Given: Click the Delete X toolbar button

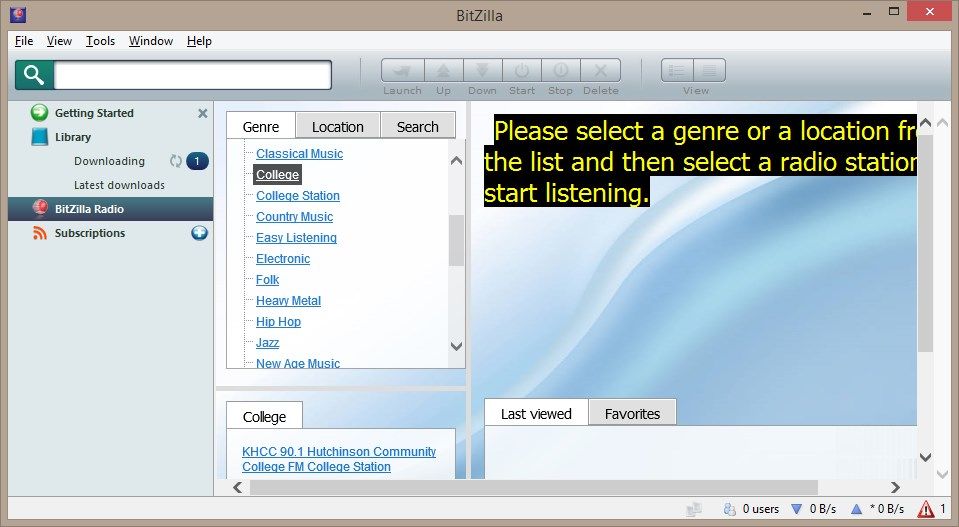Looking at the screenshot, I should pyautogui.click(x=601, y=70).
